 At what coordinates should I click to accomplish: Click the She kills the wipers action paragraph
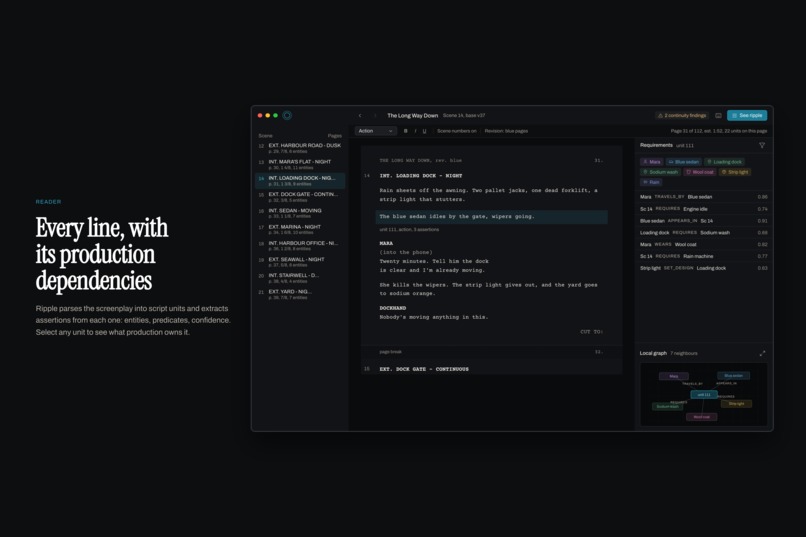click(x=488, y=289)
